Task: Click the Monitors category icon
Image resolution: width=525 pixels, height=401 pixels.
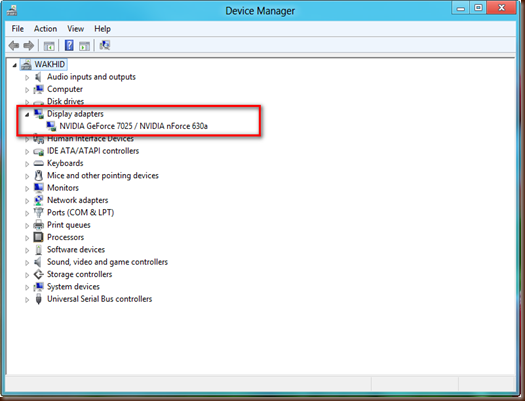Action: [x=39, y=188]
